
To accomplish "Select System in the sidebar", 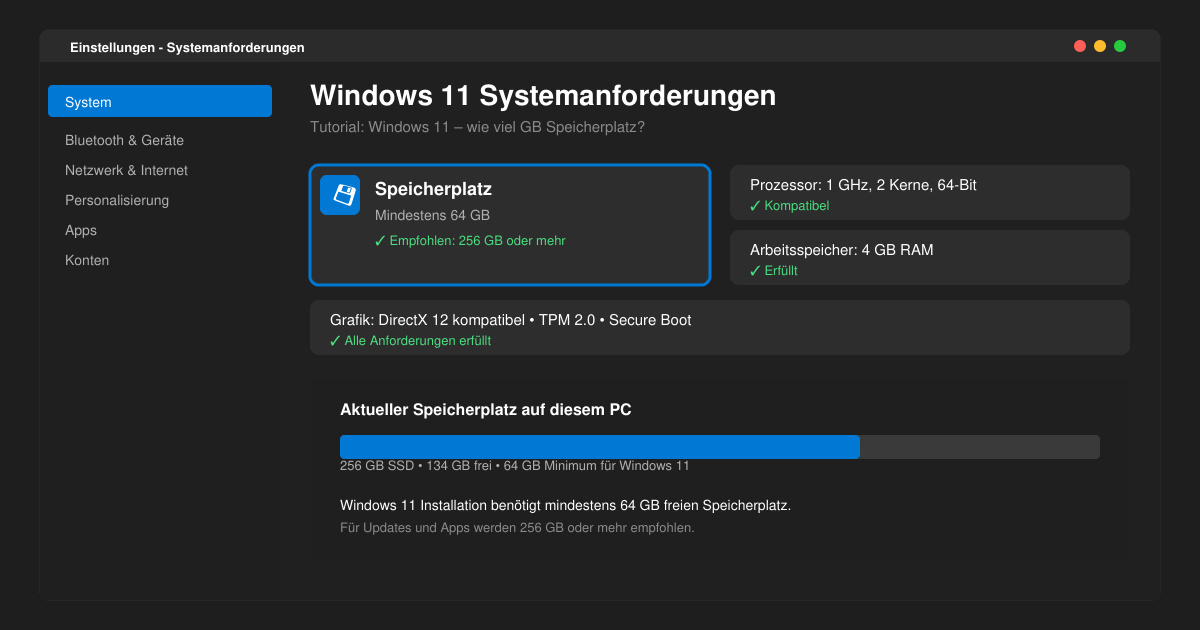I will pyautogui.click(x=160, y=101).
